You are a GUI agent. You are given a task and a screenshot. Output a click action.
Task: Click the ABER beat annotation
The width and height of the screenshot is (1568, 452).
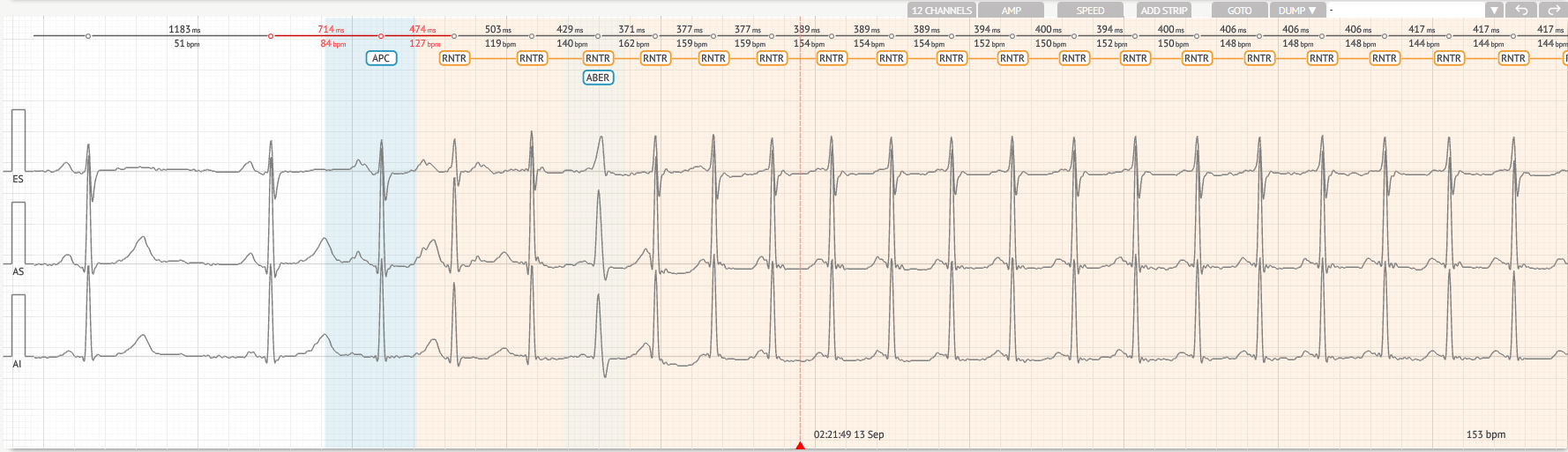point(598,78)
